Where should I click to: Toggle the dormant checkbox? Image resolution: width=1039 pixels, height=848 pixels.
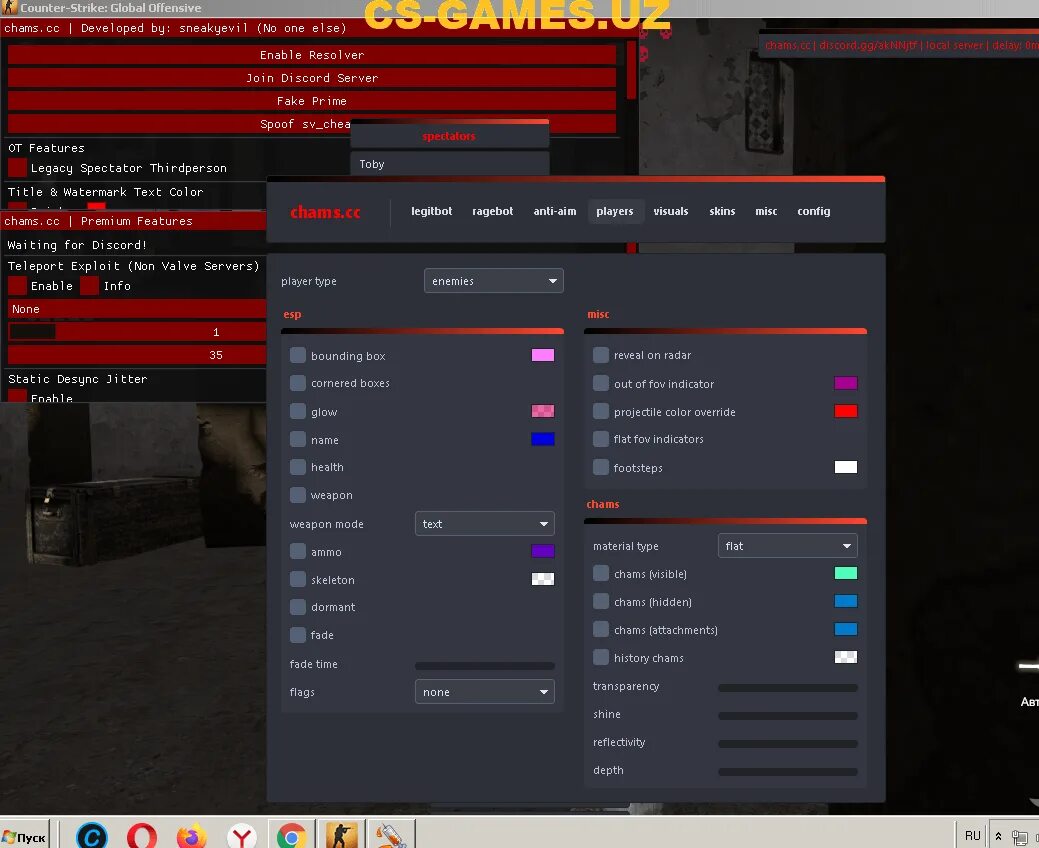point(298,607)
